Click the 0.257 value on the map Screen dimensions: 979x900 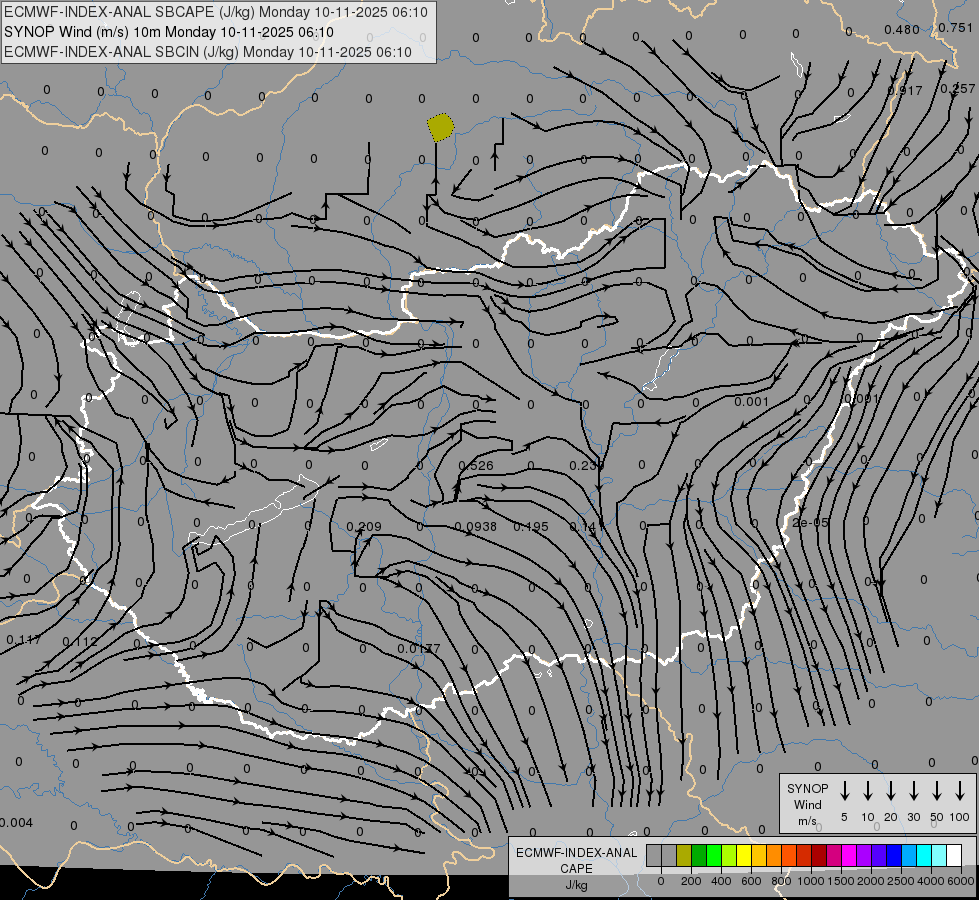958,89
